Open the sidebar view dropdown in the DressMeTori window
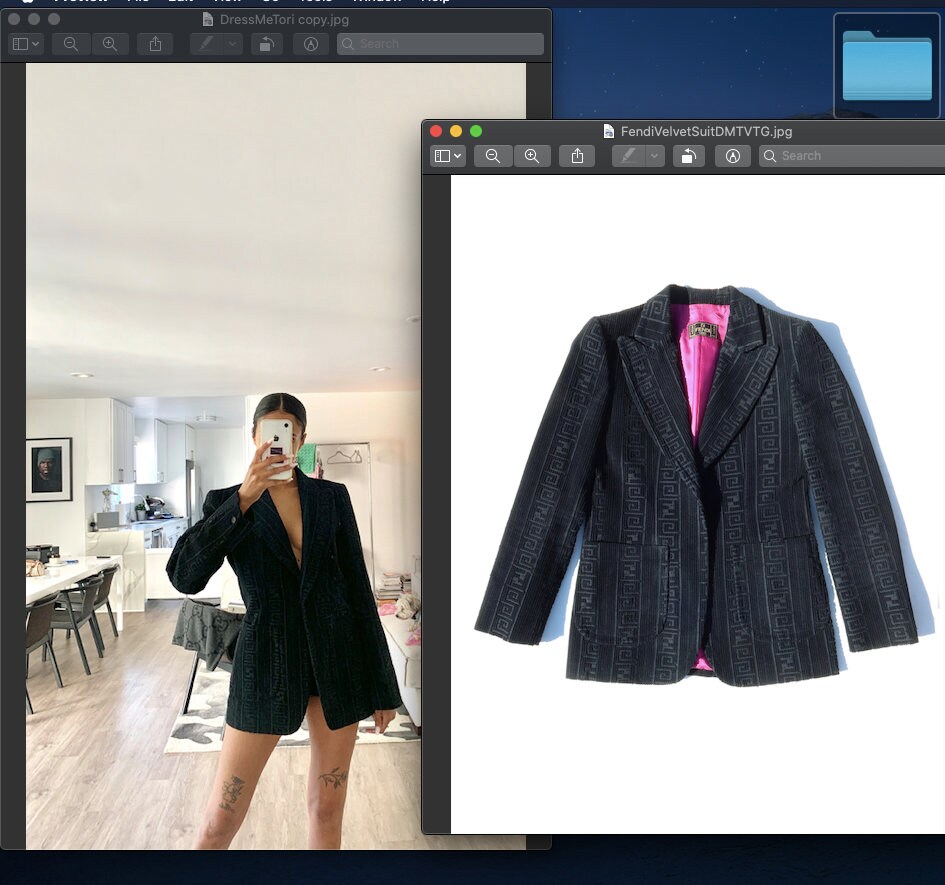This screenshot has width=945, height=885. 25,44
